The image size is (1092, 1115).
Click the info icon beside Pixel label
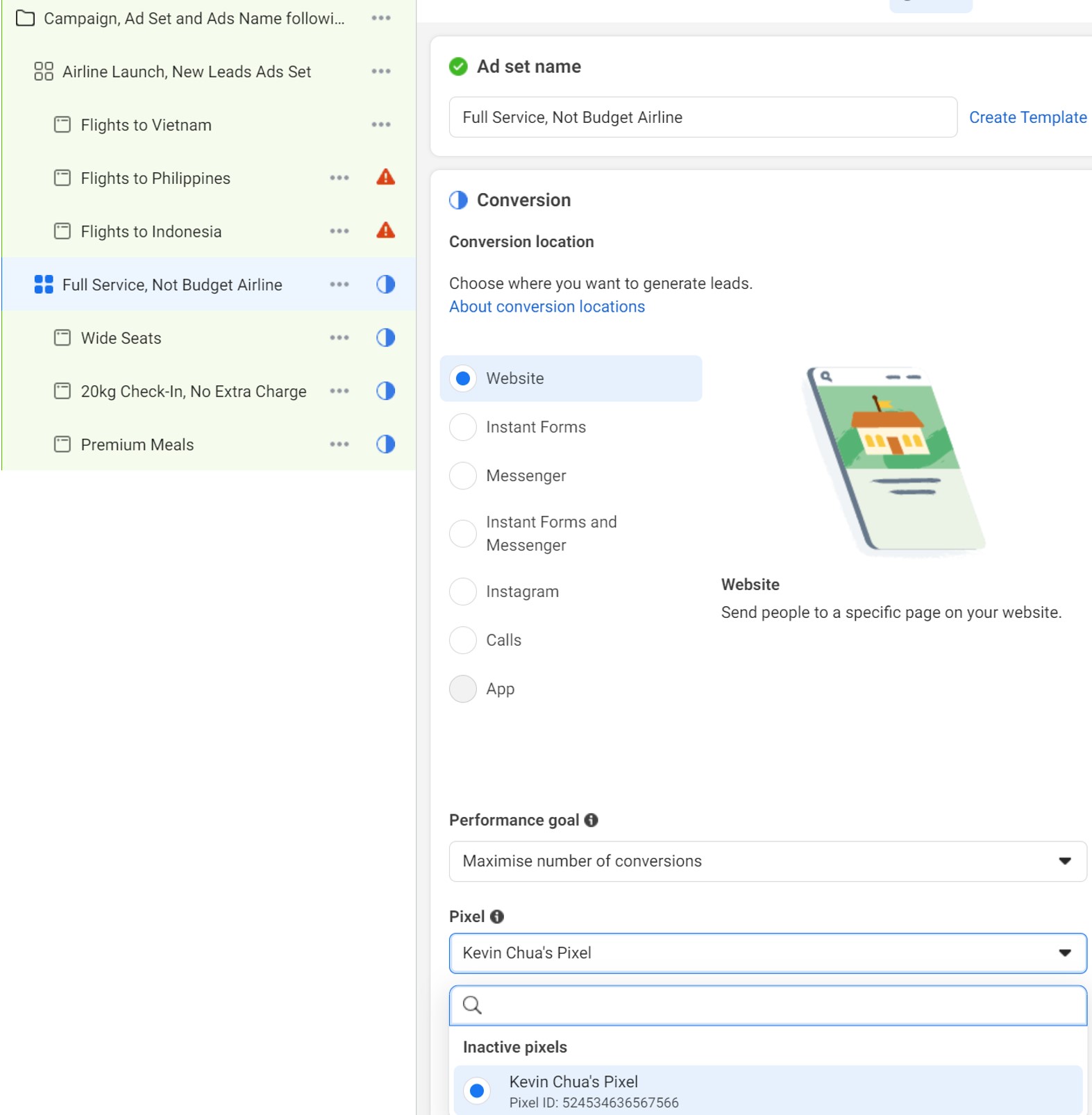[x=496, y=916]
